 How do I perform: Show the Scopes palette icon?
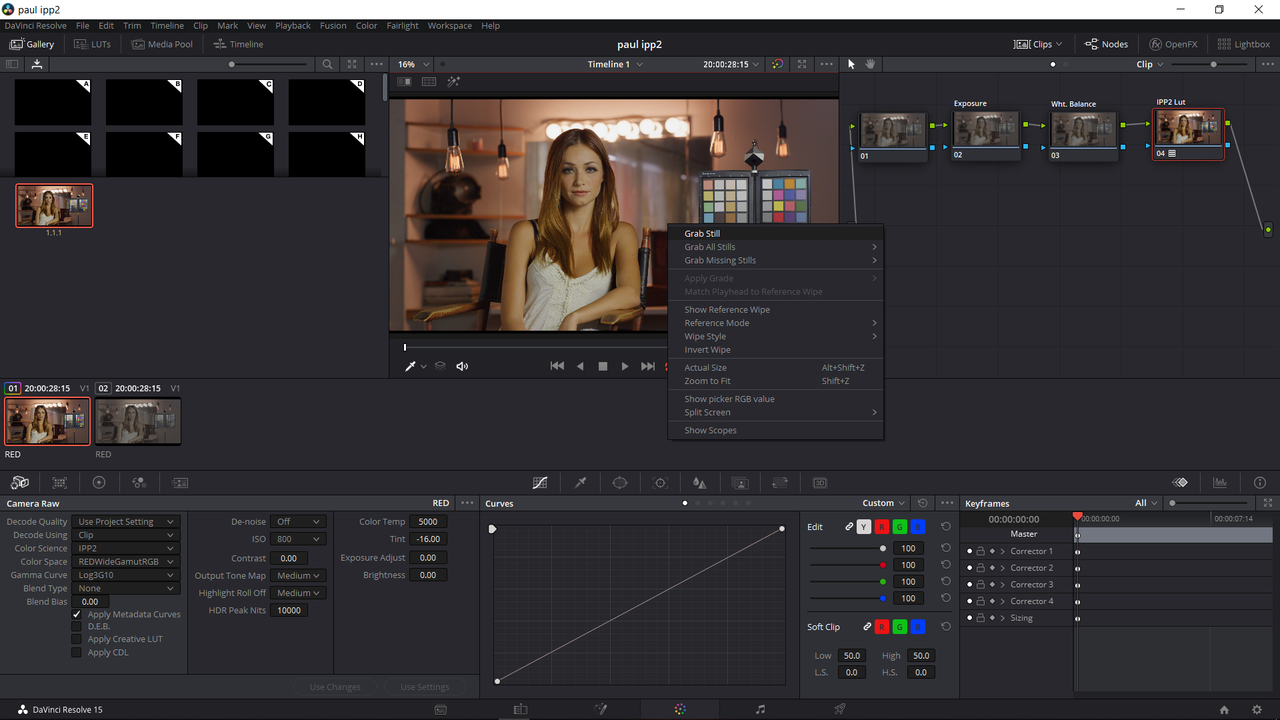point(1220,482)
